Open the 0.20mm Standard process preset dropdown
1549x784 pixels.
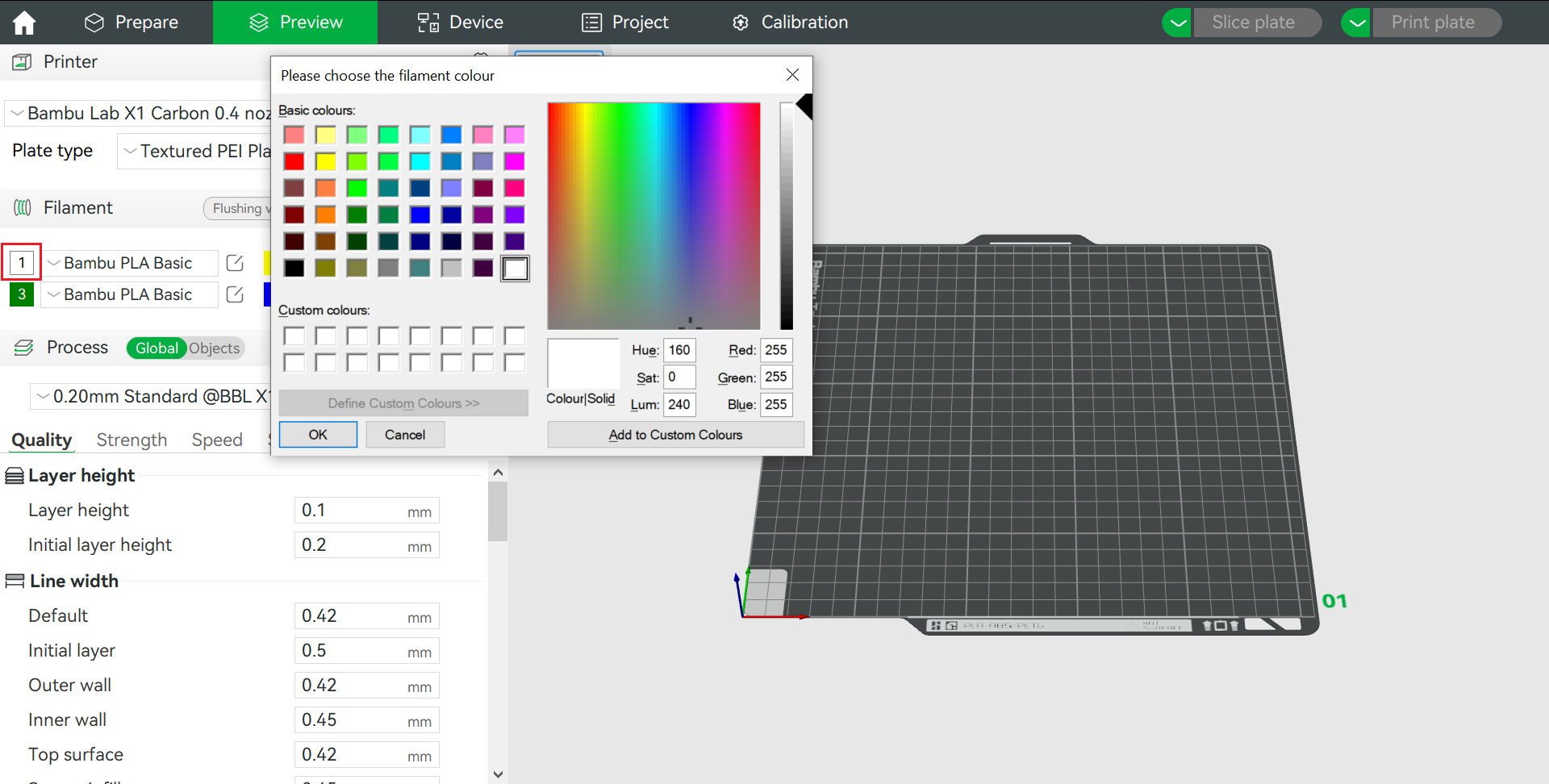(x=152, y=397)
